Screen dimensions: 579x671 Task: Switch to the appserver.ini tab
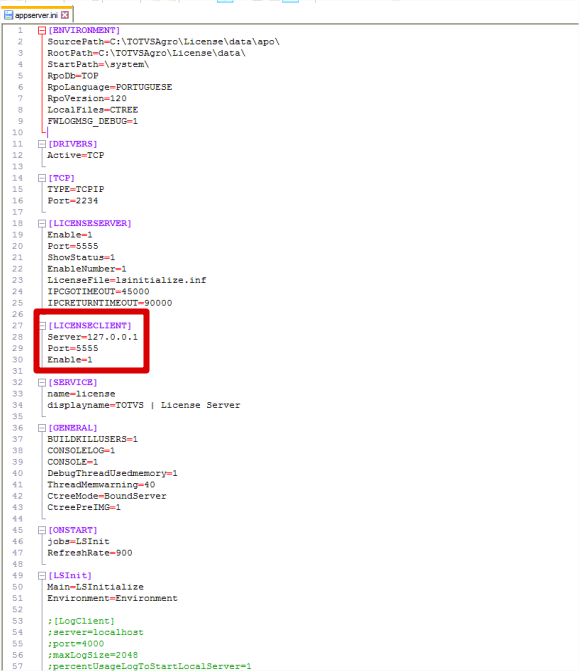pyautogui.click(x=36, y=15)
